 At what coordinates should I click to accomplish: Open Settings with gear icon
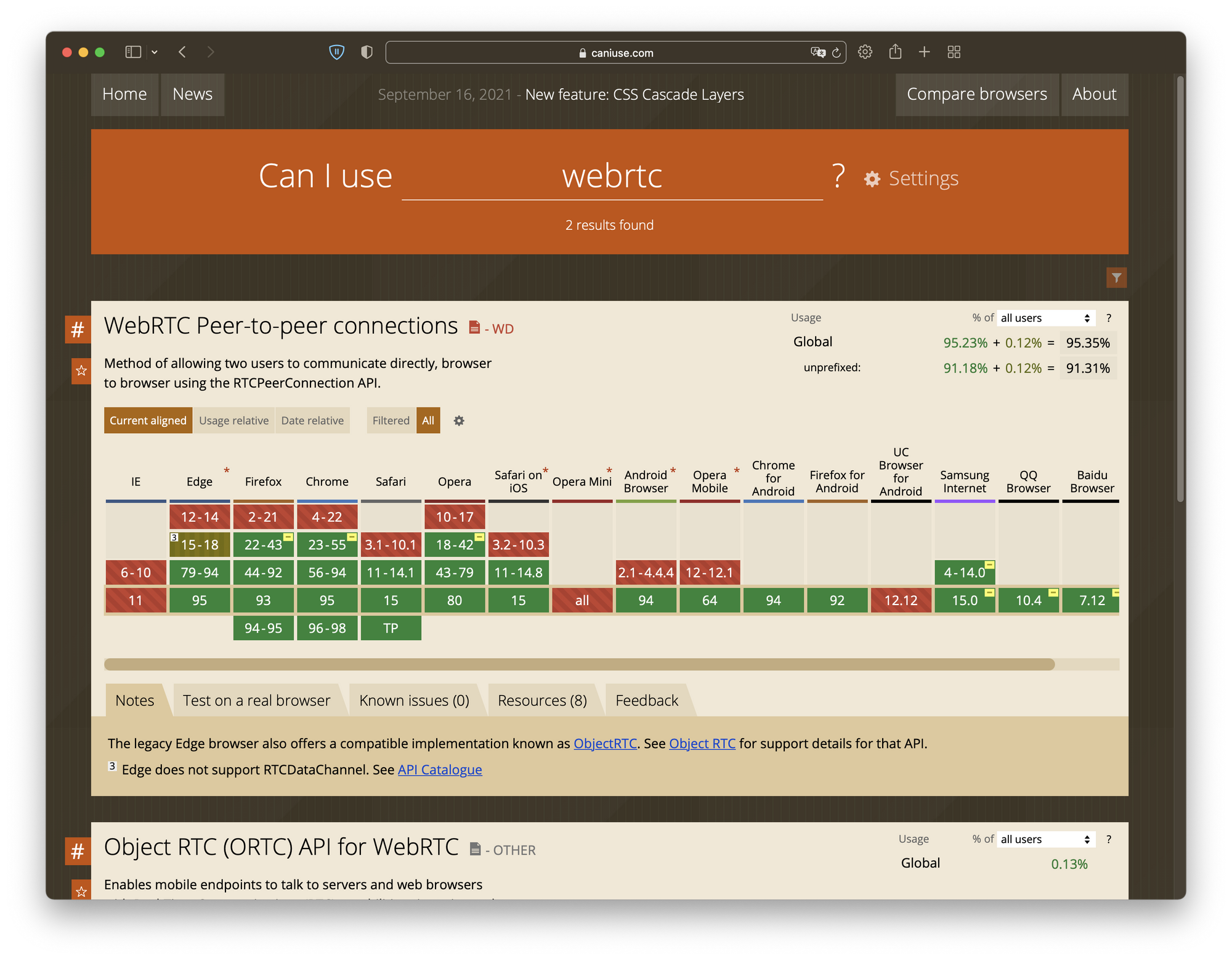coord(911,179)
